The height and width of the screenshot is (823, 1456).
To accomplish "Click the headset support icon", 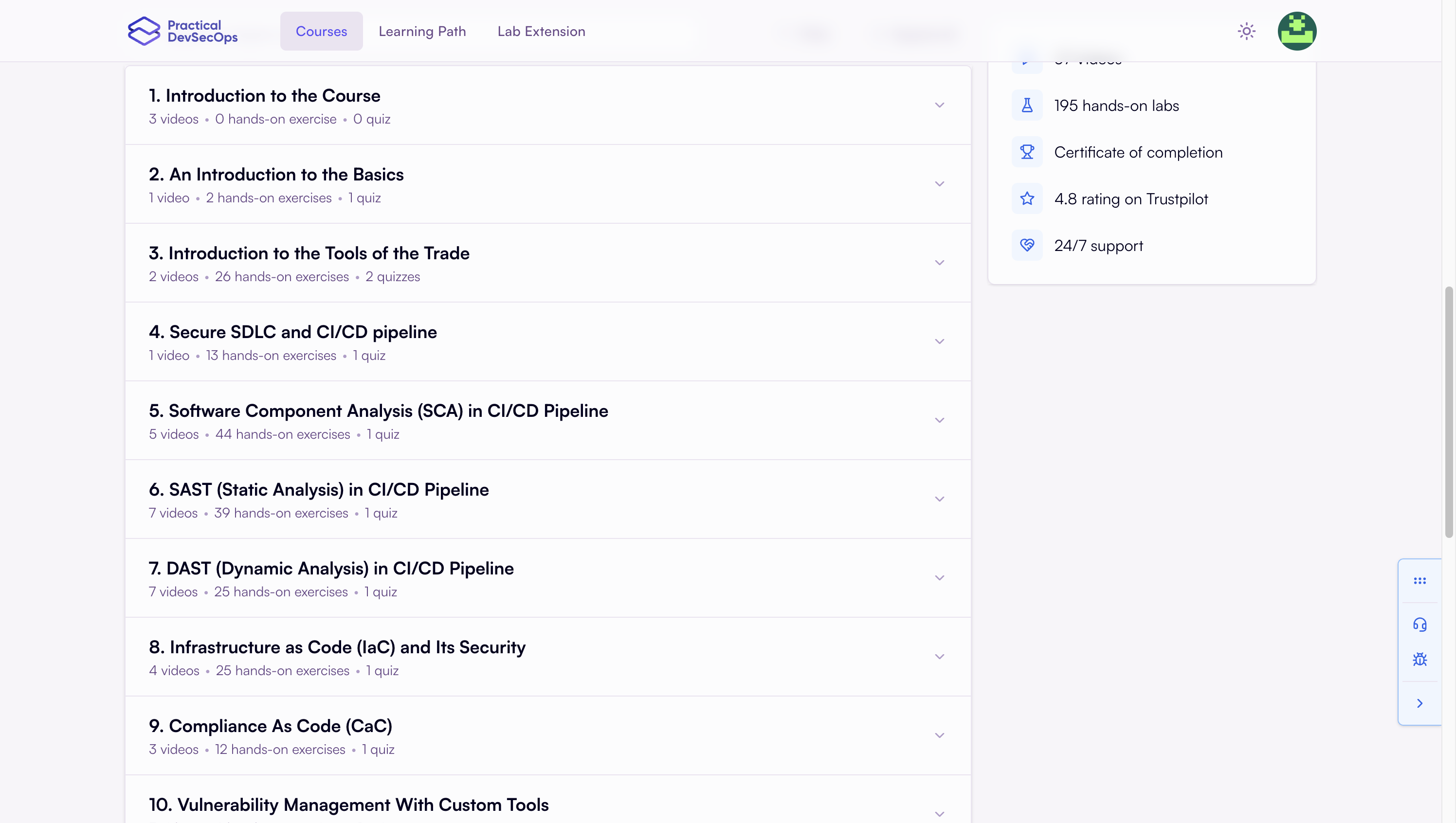I will pyautogui.click(x=1419, y=625).
